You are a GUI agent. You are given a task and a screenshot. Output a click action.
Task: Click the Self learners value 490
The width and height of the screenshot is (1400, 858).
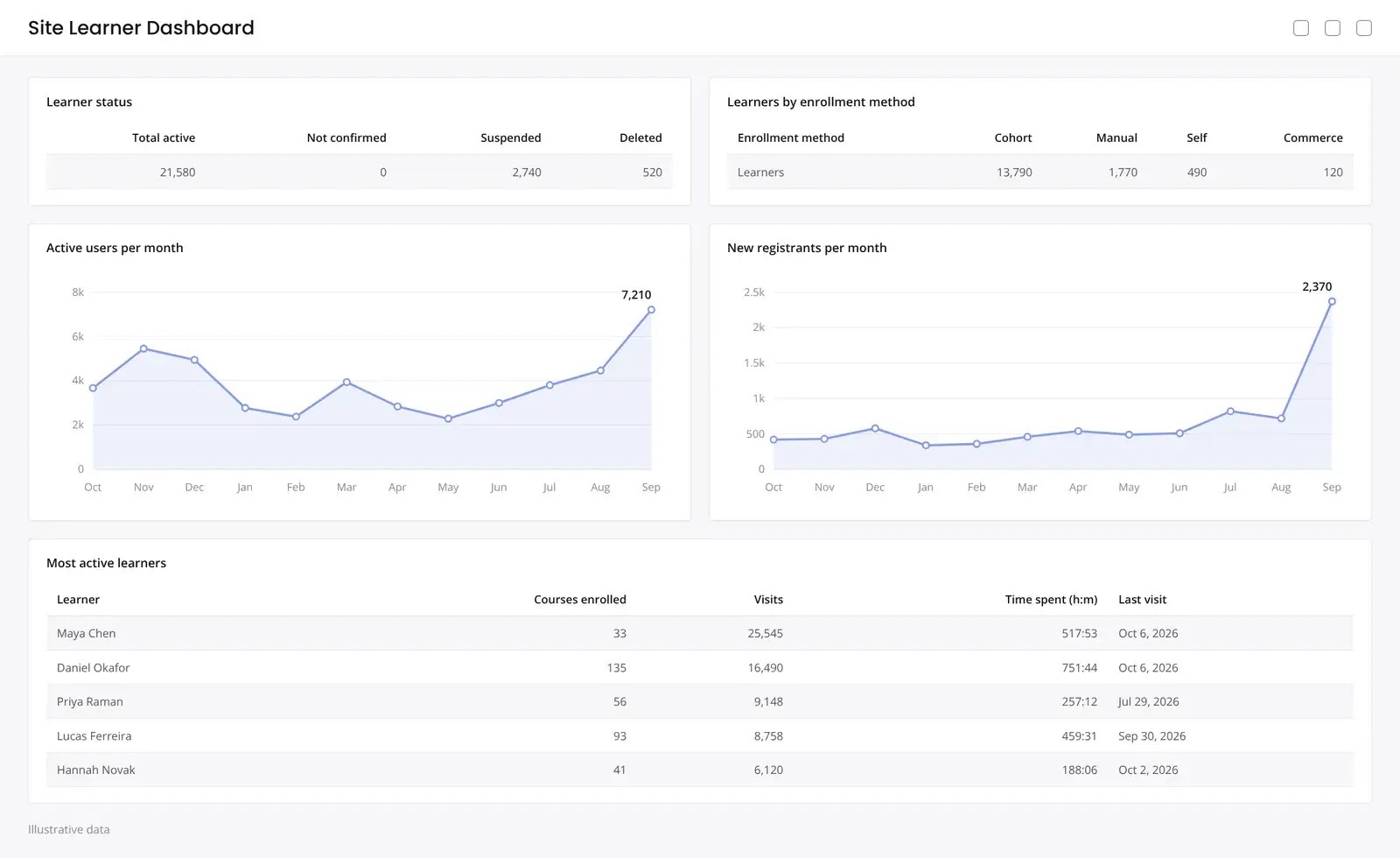tap(1197, 172)
